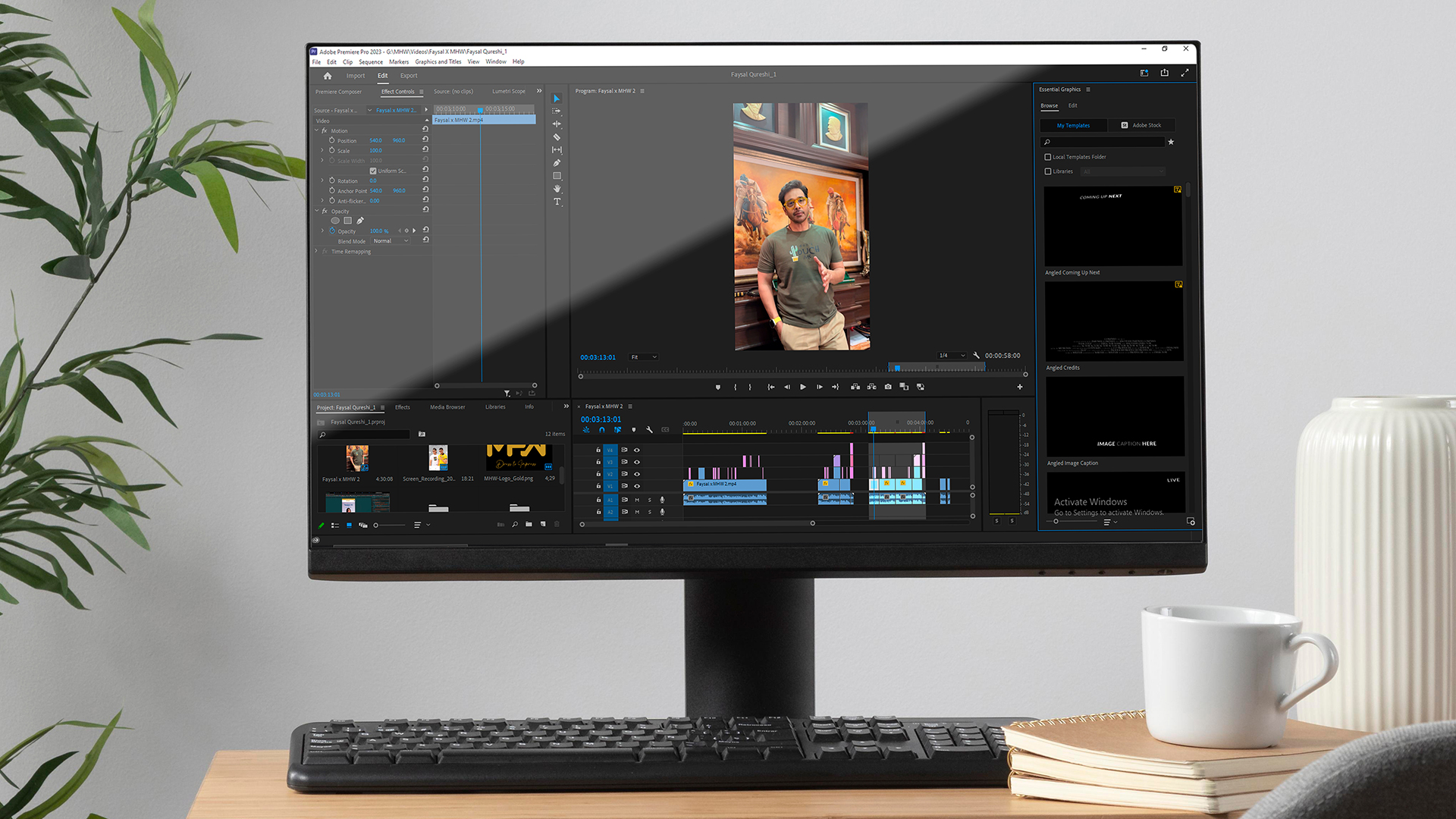Hide the V2 track with eye icon
This screenshot has width=1456, height=819.
(x=637, y=474)
